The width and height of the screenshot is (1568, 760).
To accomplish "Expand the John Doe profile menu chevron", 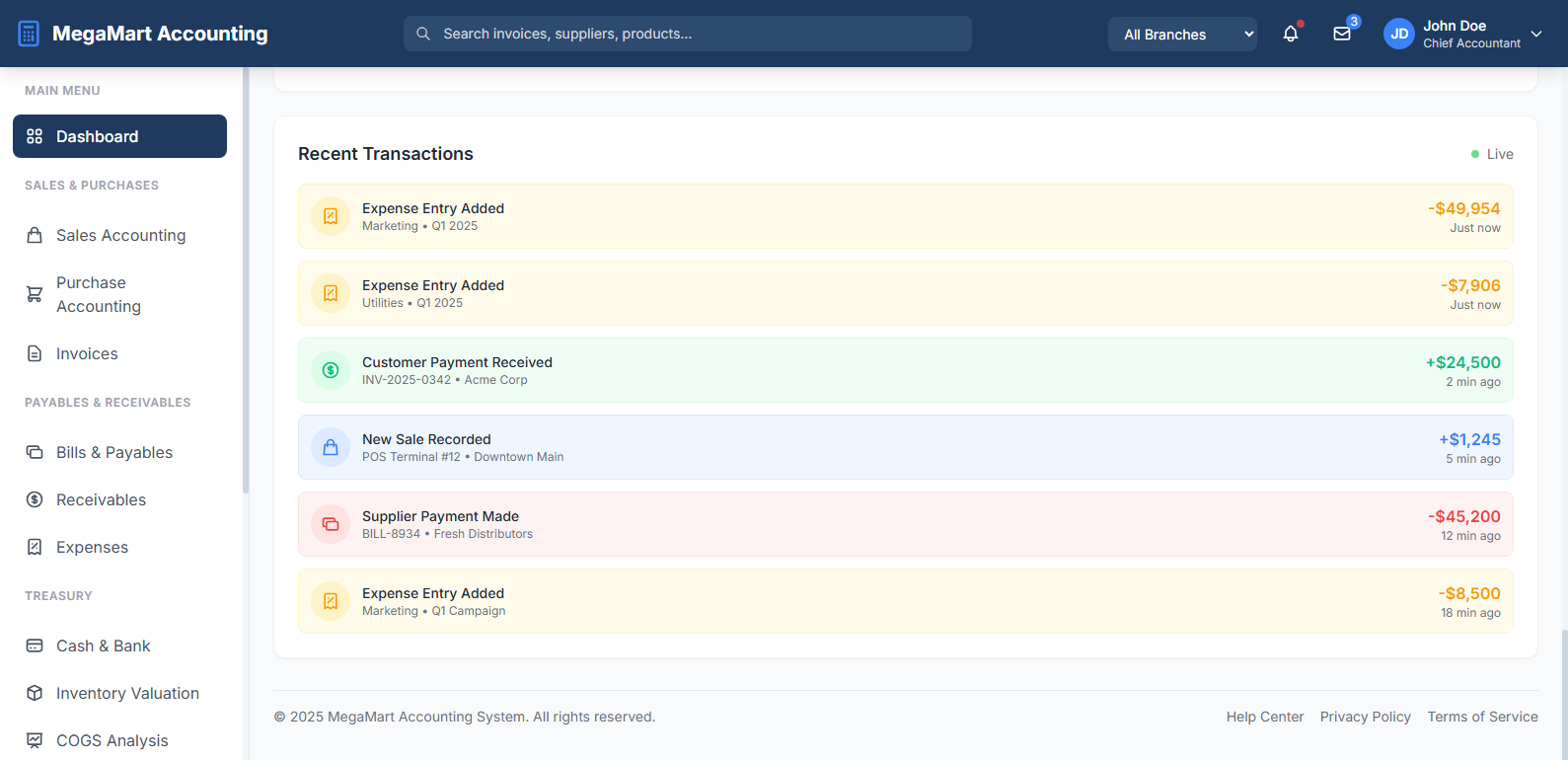I will click(x=1536, y=34).
